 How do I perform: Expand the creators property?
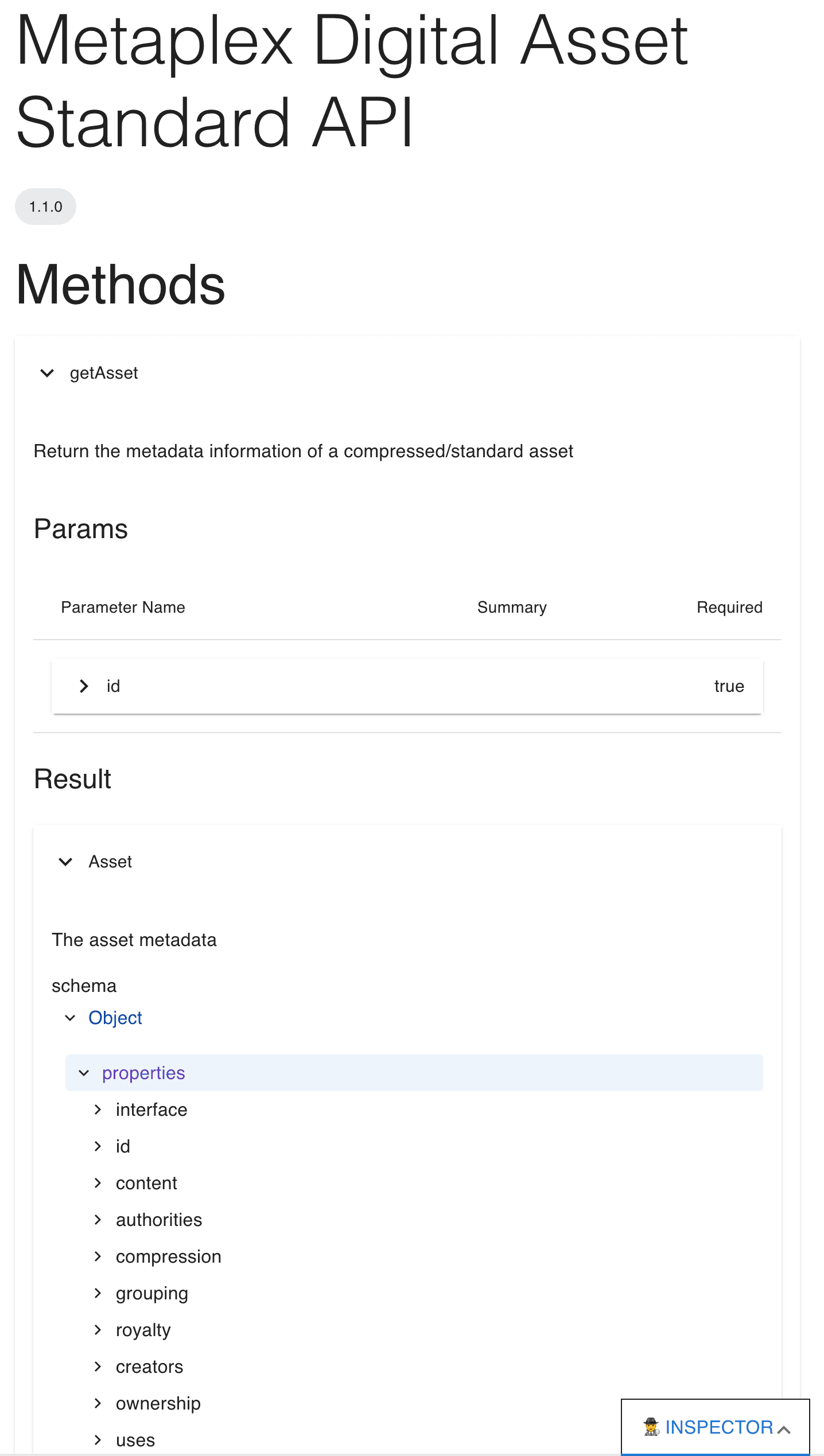pos(98,1367)
